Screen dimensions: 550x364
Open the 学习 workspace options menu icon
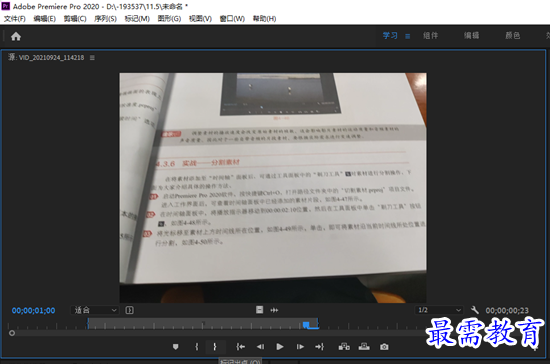click(x=408, y=36)
